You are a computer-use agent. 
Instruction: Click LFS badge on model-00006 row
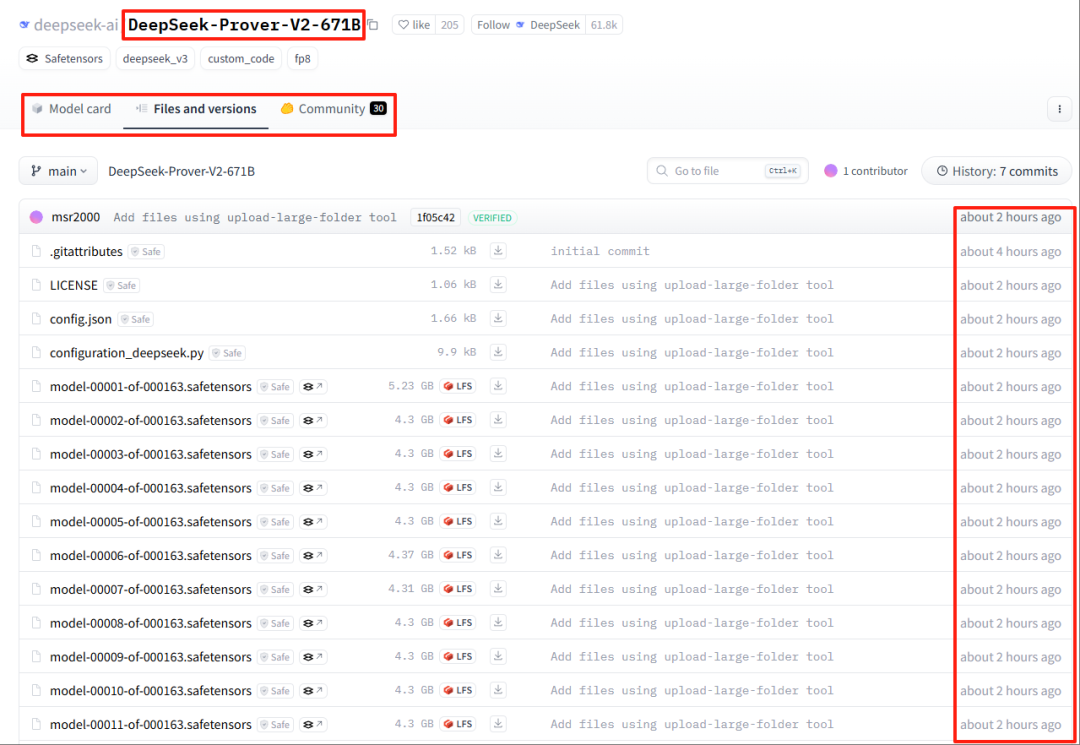458,555
